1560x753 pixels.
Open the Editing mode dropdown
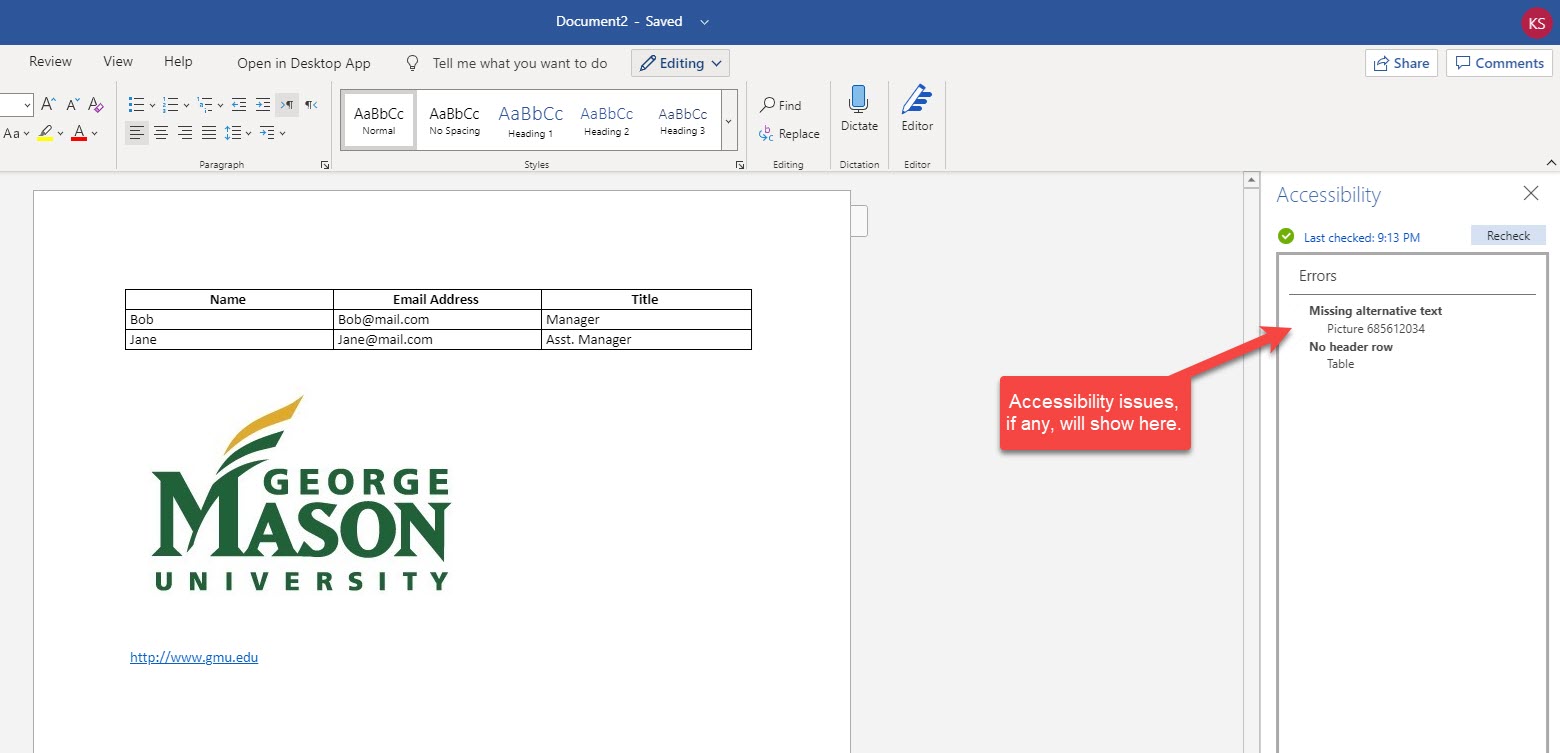point(680,62)
